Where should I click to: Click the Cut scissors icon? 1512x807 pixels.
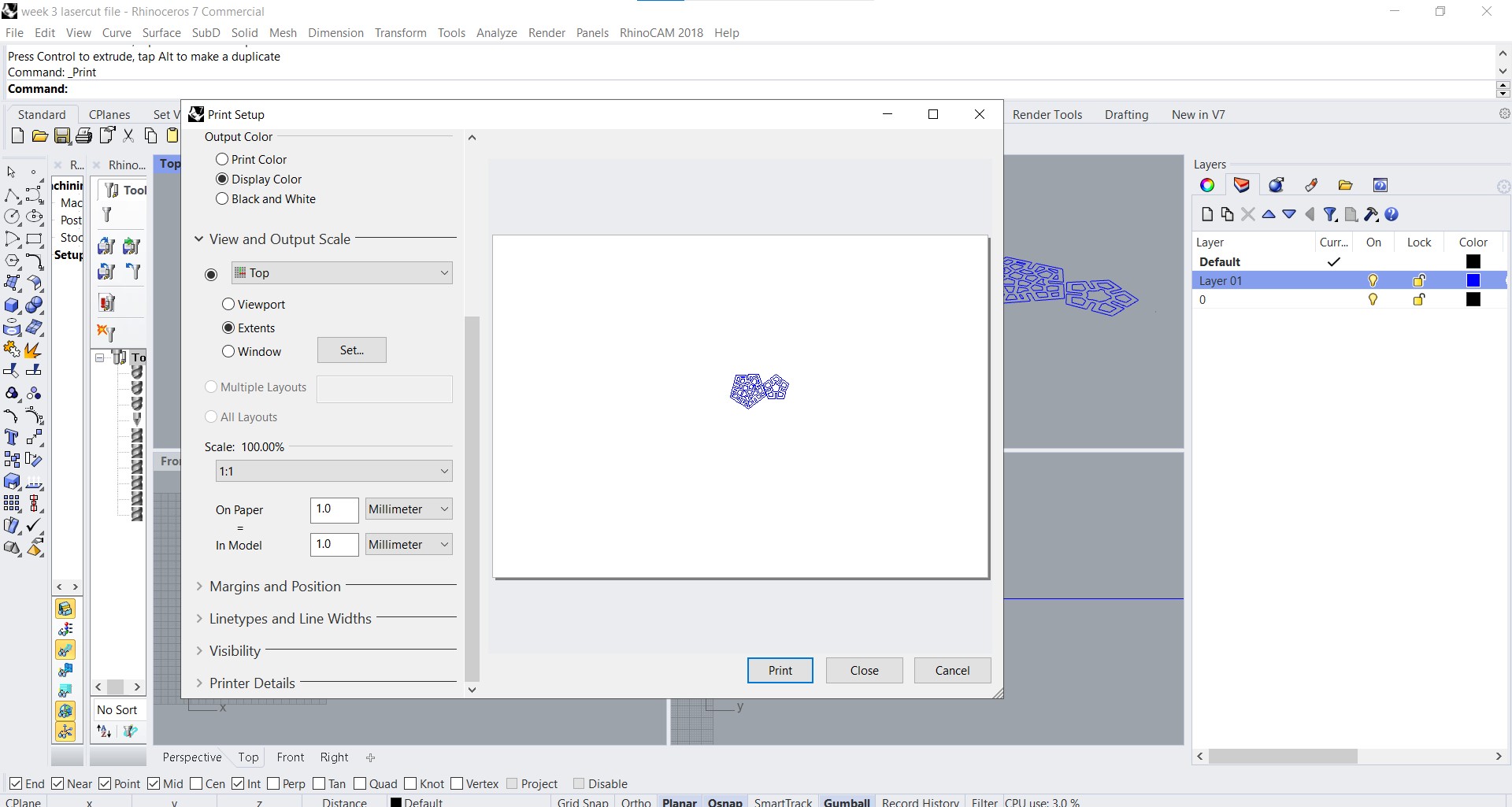point(128,136)
